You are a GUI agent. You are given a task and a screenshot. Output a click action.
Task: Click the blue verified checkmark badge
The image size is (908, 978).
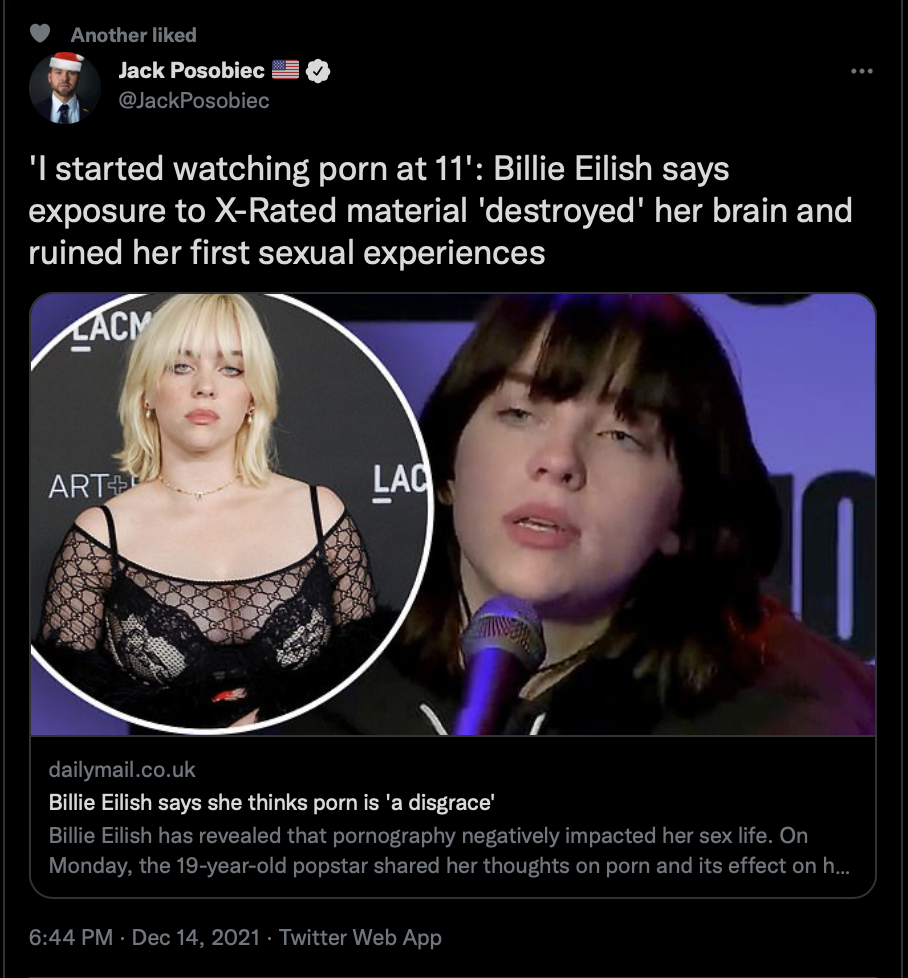tap(318, 71)
